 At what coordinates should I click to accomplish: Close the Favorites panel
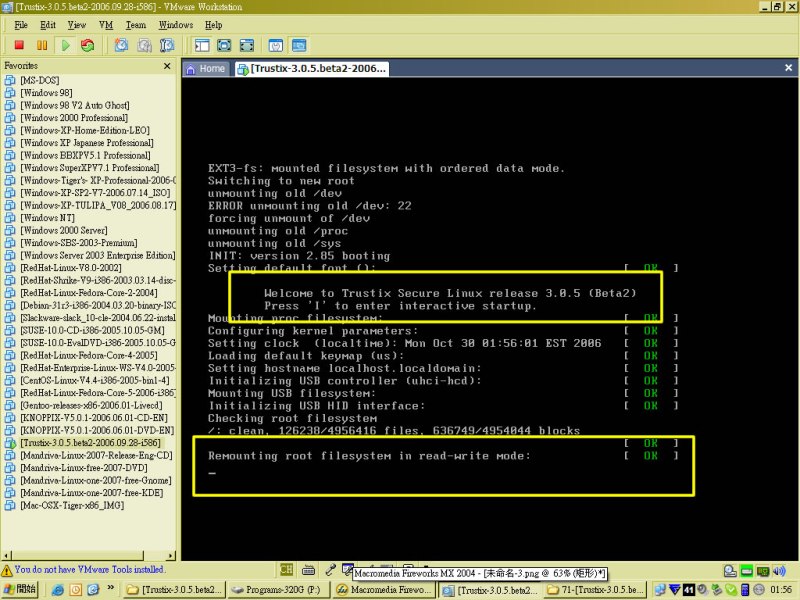(167, 66)
